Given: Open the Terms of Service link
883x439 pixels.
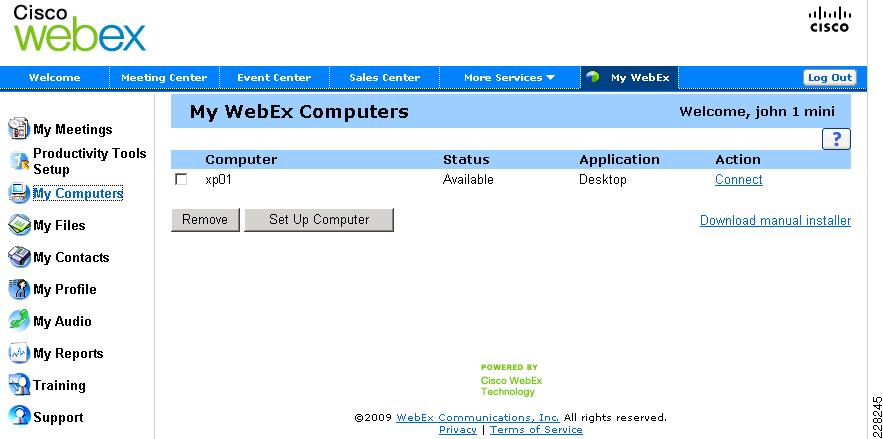Looking at the screenshot, I should click(536, 429).
